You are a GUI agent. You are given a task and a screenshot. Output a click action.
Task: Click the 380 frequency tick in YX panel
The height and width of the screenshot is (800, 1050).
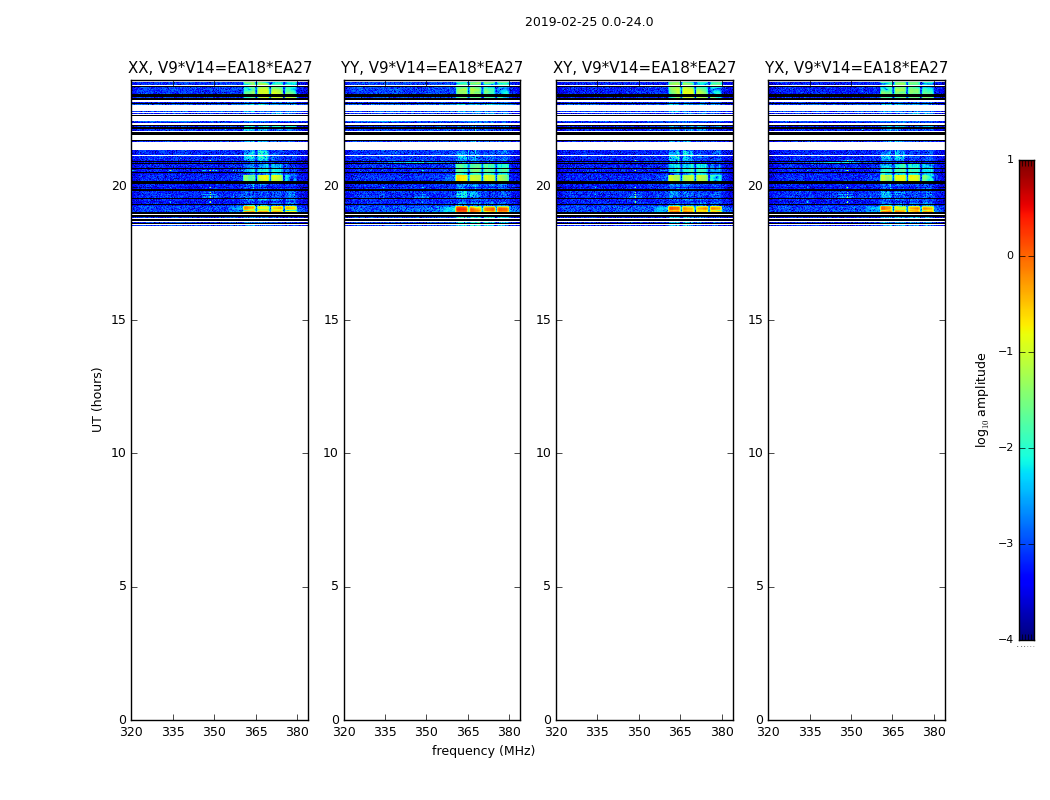[x=934, y=732]
